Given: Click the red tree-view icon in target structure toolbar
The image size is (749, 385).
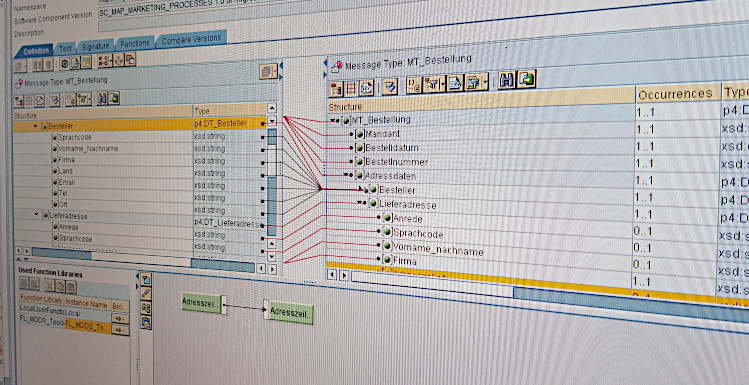Looking at the screenshot, I should pos(336,89).
